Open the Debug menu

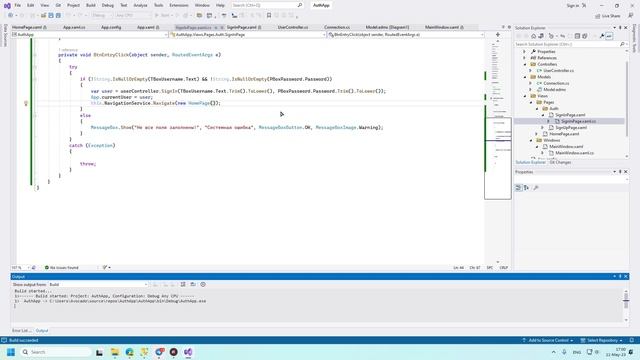[x=108, y=5]
